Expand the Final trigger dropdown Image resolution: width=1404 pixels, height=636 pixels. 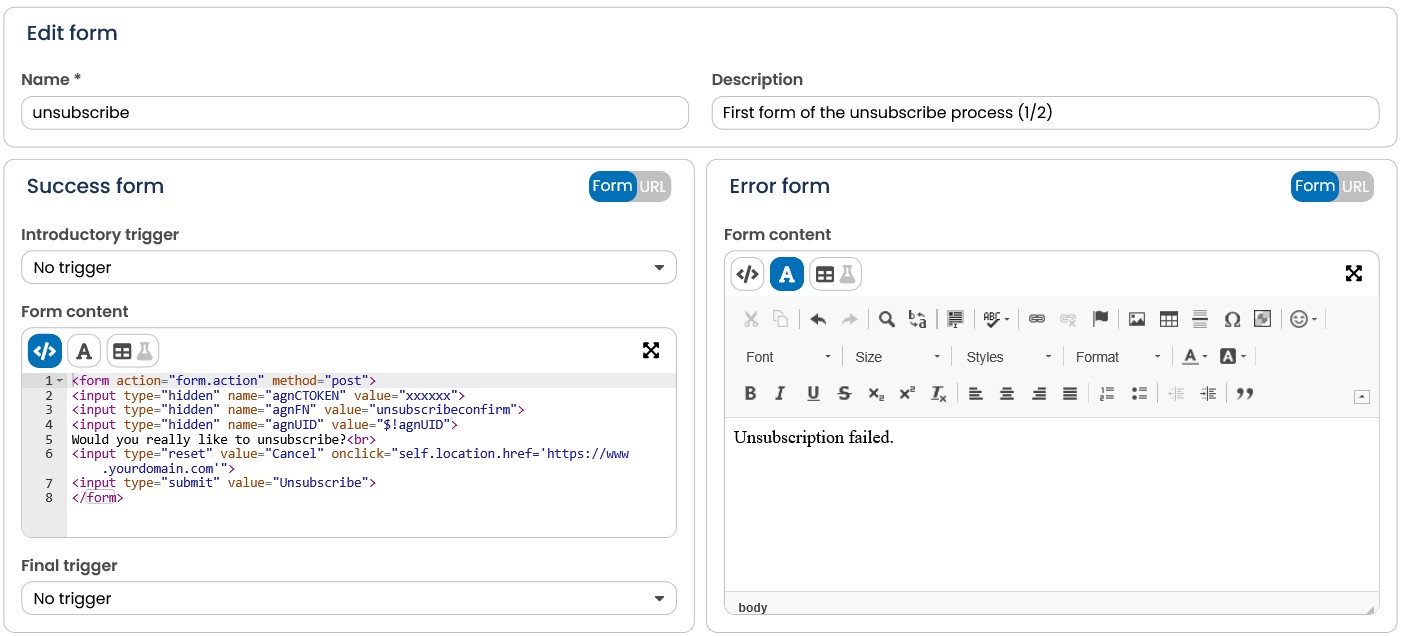(x=349, y=599)
